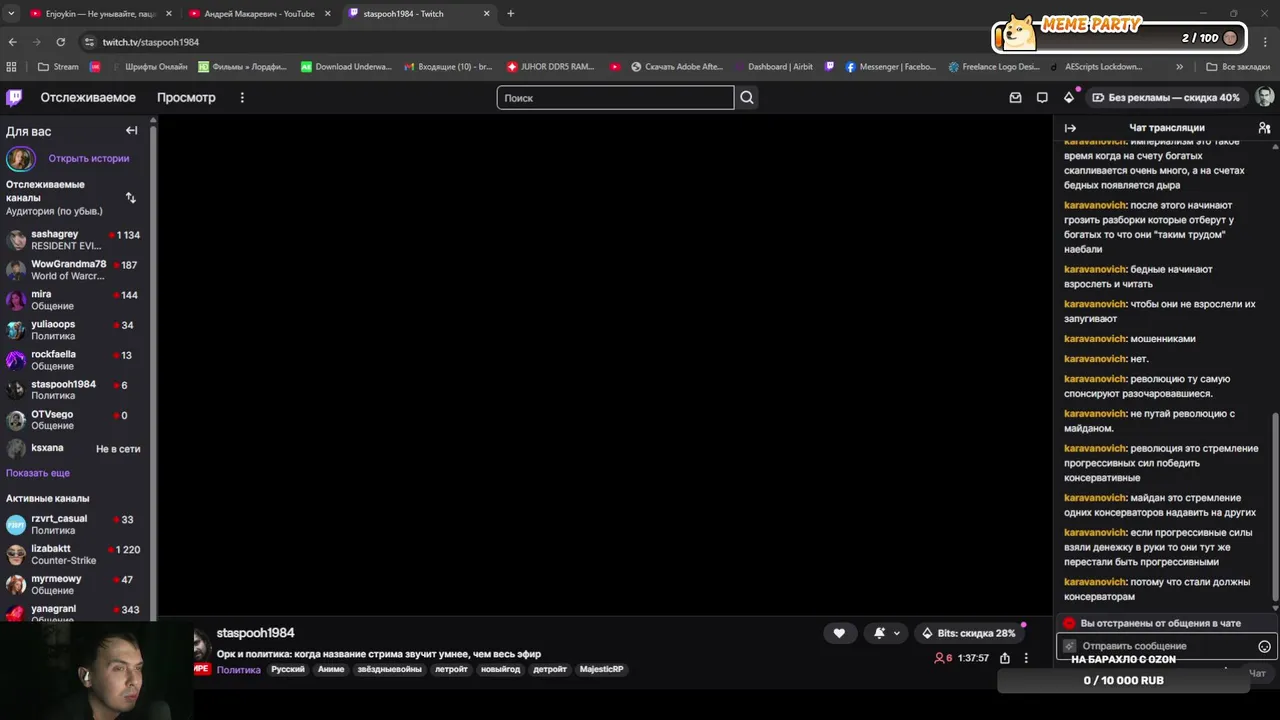The width and height of the screenshot is (1280, 720).
Task: Click 'Bits: скидка 28%' button
Action: pyautogui.click(x=967, y=633)
